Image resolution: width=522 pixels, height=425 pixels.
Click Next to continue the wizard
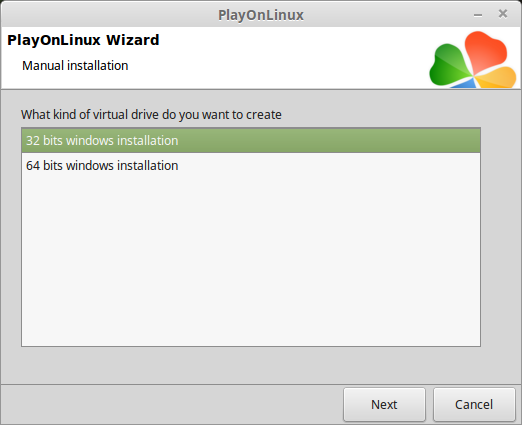(384, 404)
